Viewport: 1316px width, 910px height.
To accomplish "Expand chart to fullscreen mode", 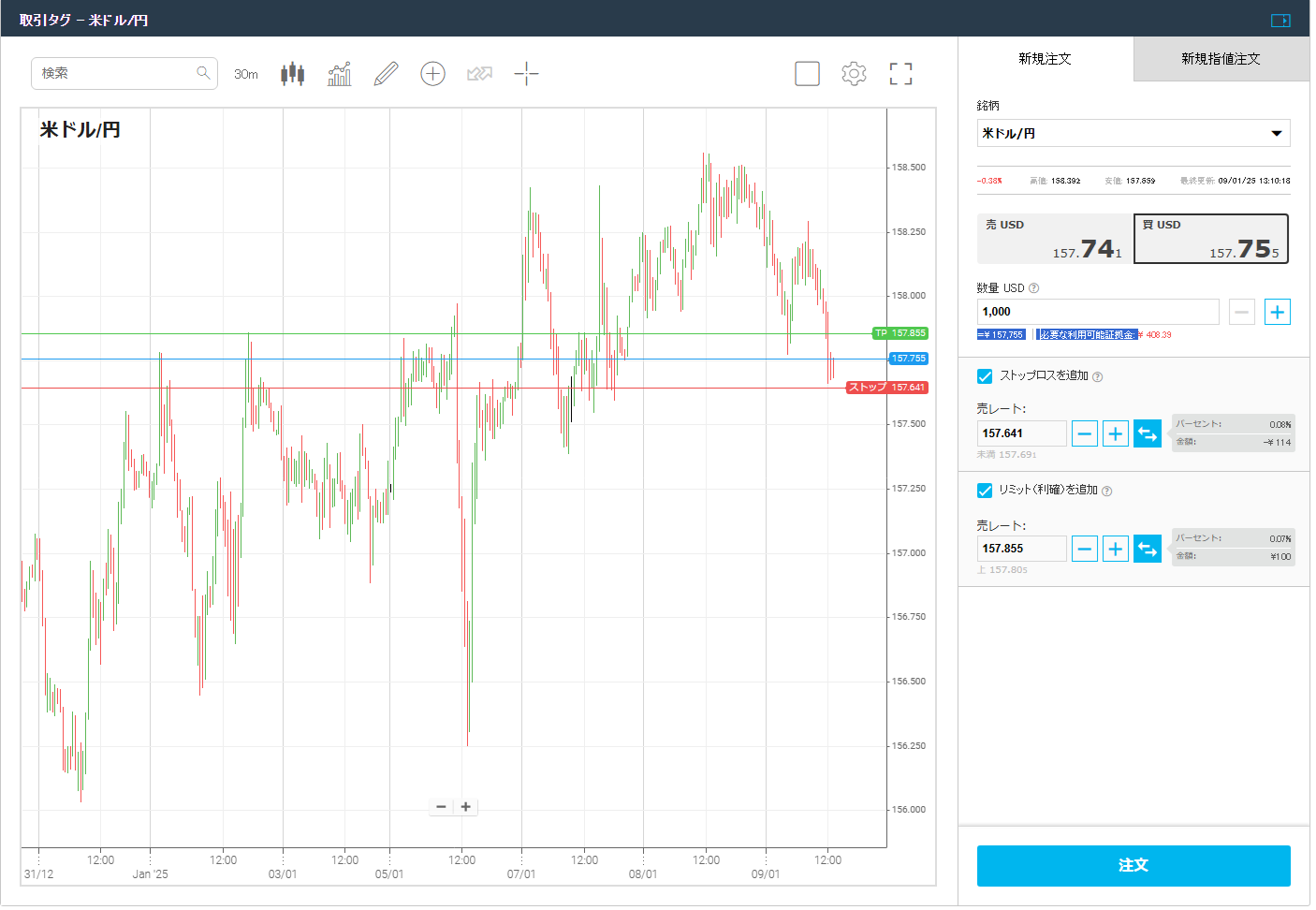I will (900, 73).
